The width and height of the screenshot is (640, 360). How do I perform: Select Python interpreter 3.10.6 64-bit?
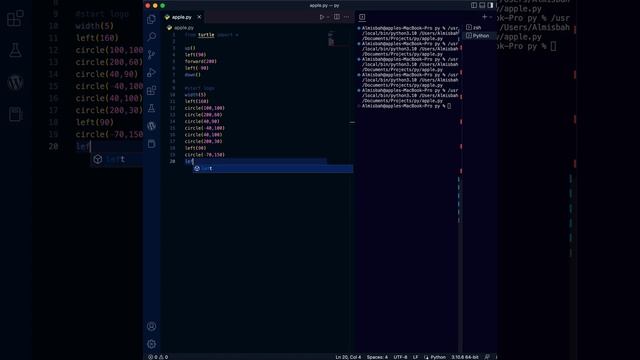464,357
